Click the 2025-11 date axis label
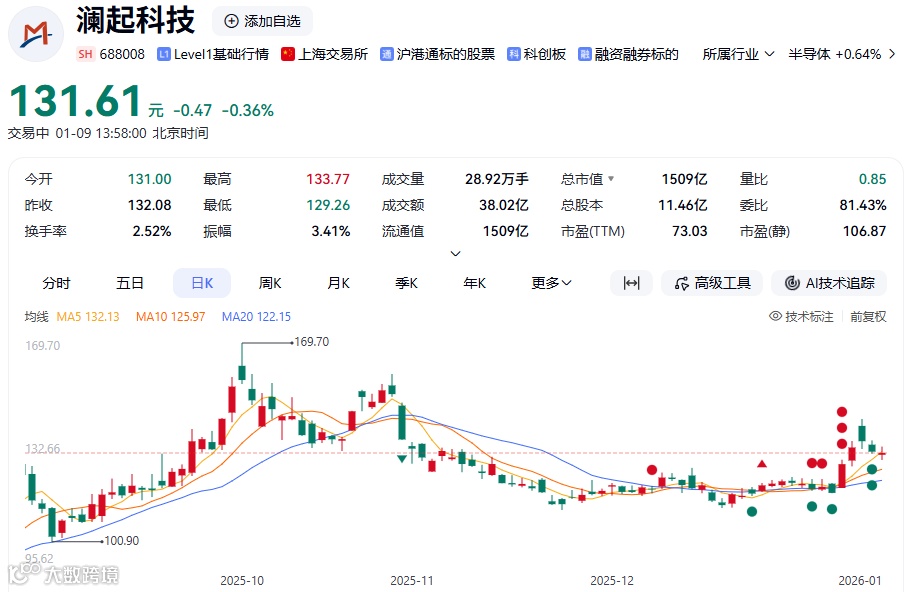The width and height of the screenshot is (911, 592). (411, 580)
